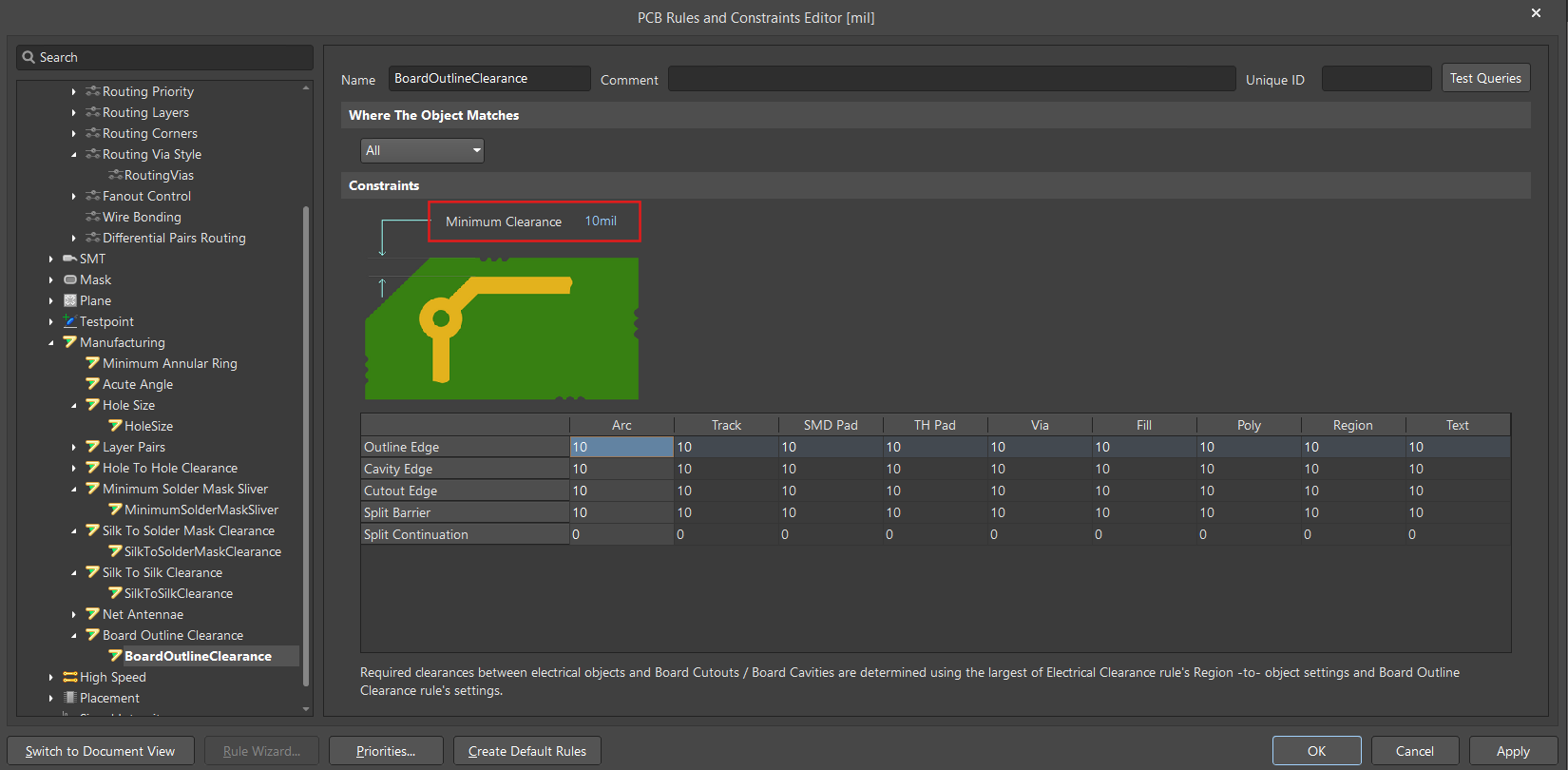
Task: Open the 'All' object match dropdown
Action: (422, 150)
